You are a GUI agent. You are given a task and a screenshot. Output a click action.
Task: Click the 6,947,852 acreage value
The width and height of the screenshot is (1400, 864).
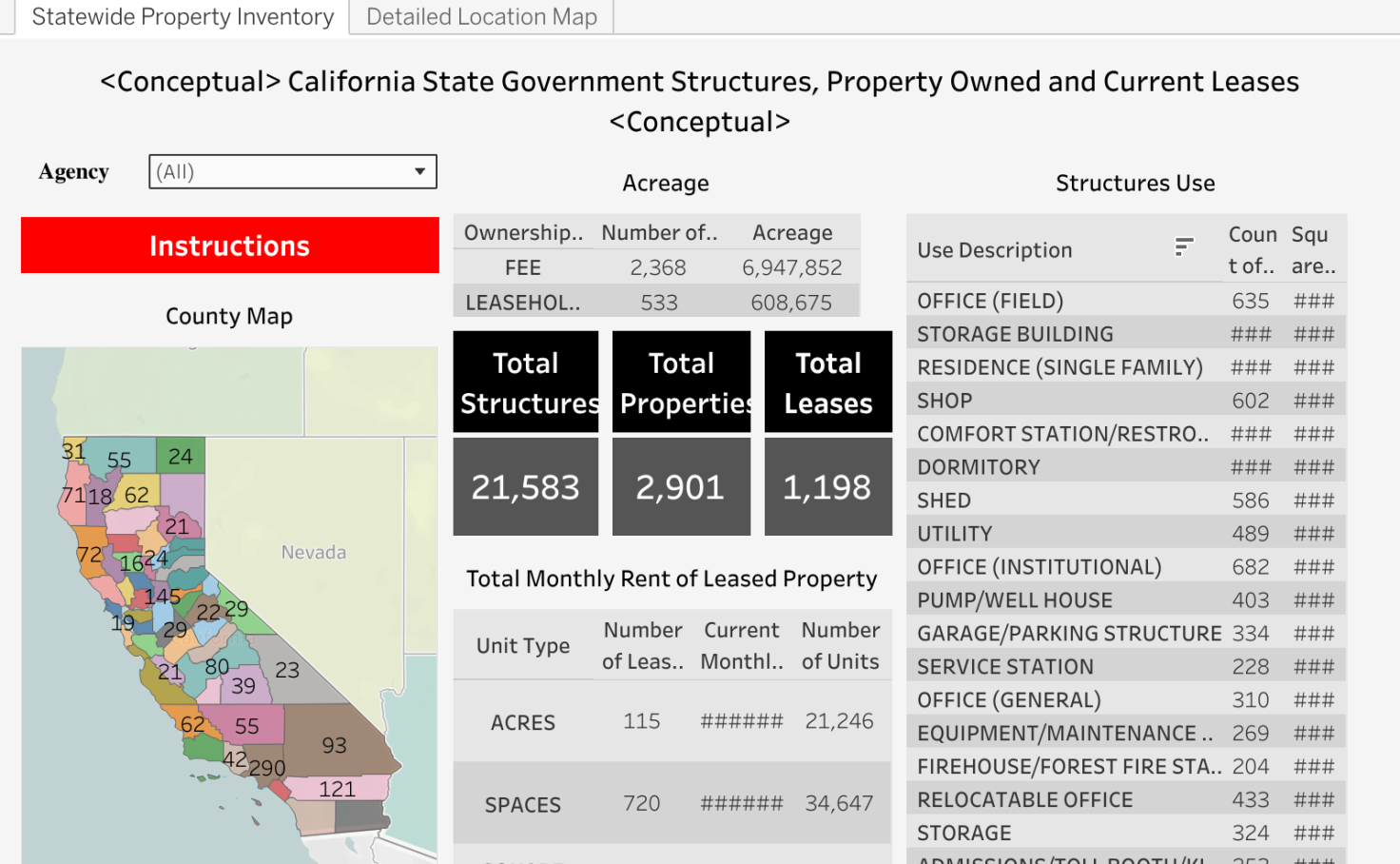792,268
